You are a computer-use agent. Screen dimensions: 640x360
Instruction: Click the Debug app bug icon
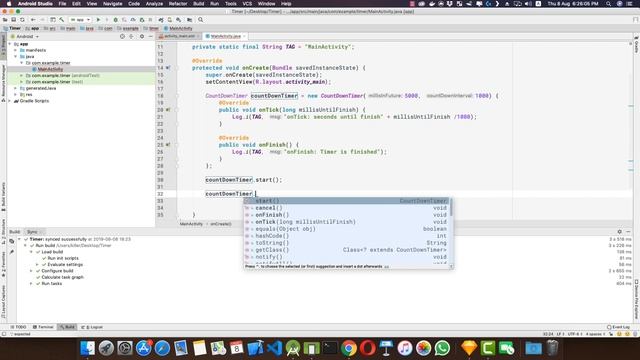(x=116, y=20)
